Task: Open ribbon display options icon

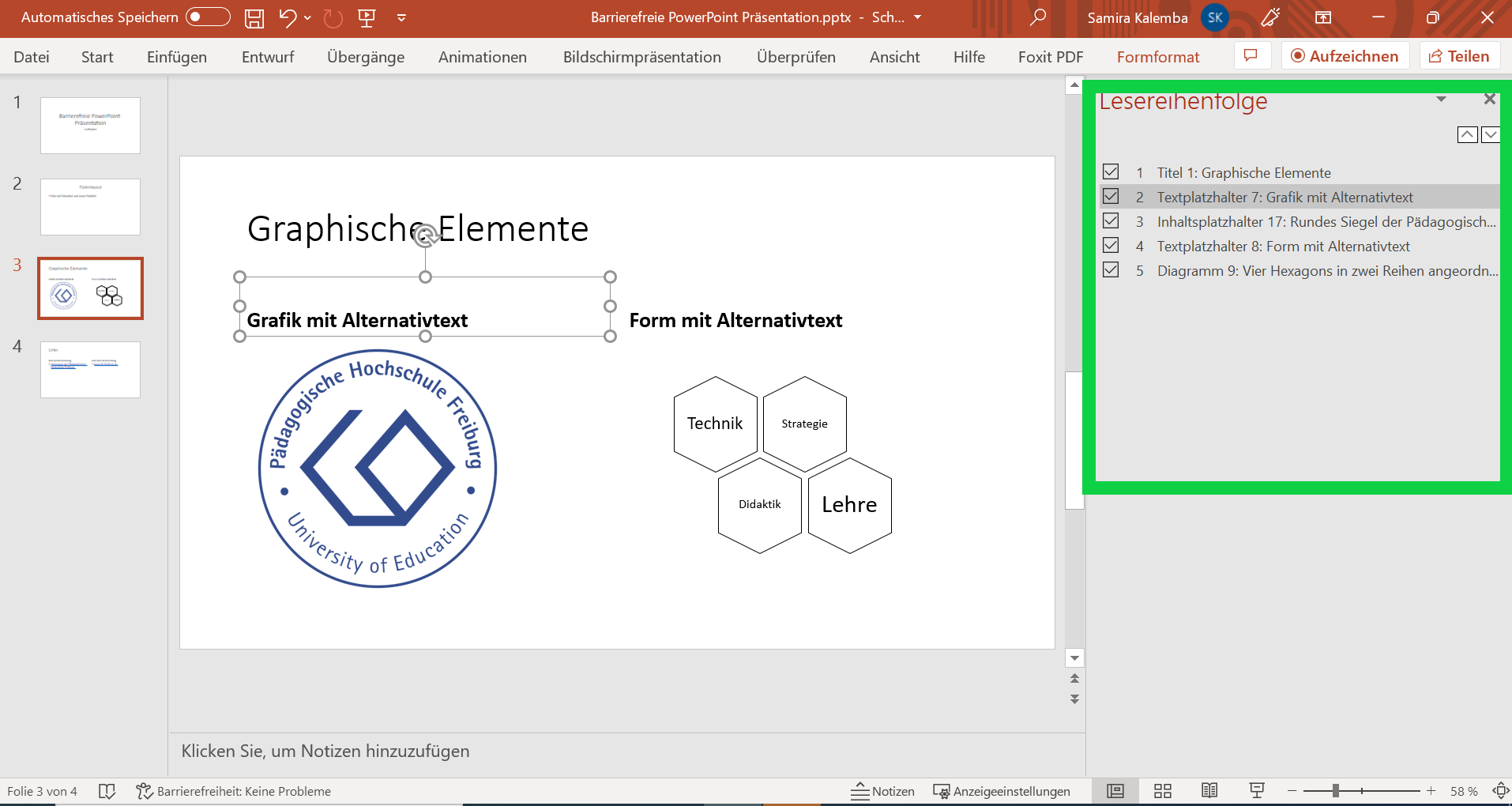Action: (1323, 17)
